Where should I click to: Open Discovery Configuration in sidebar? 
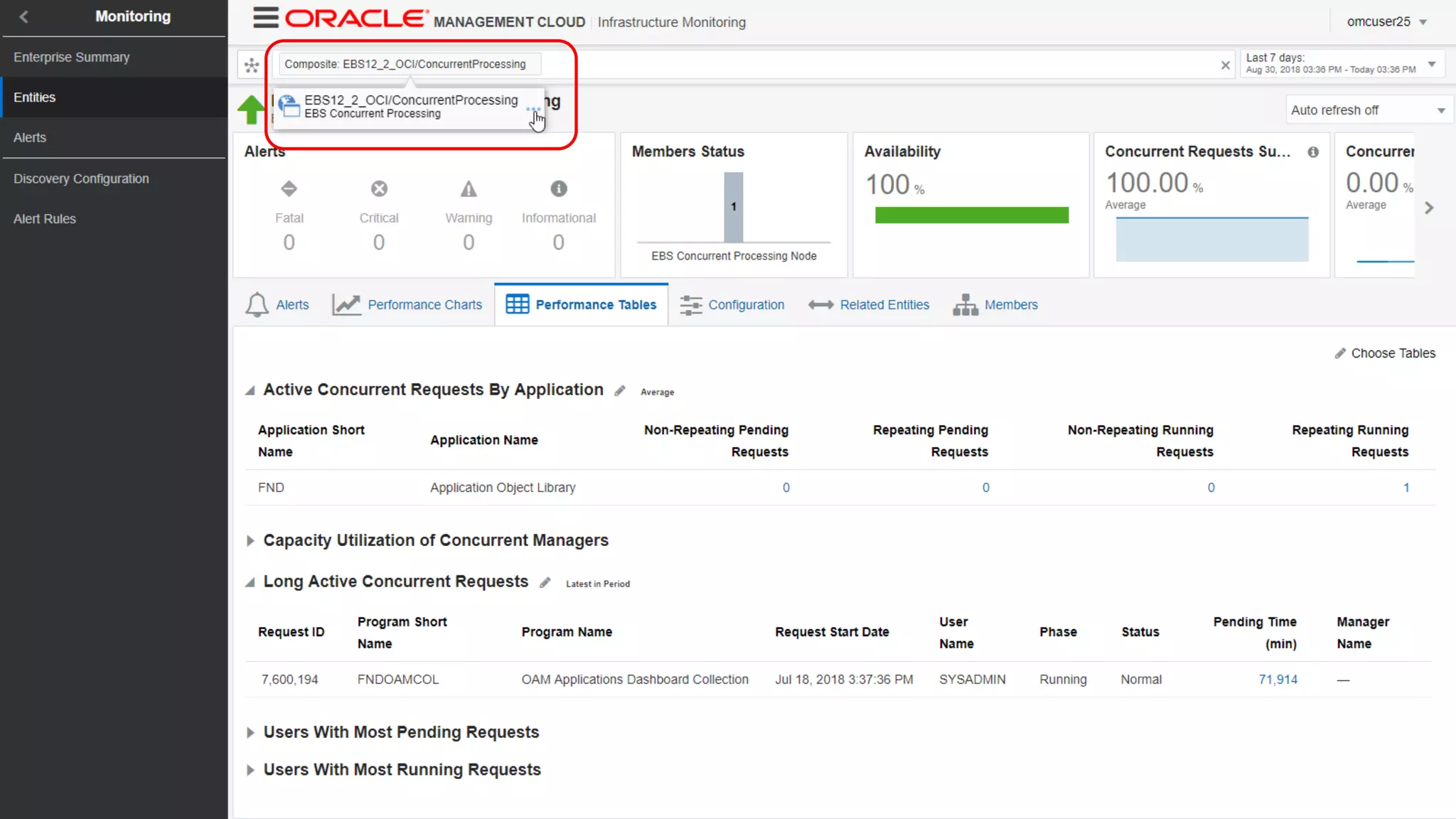click(114, 179)
